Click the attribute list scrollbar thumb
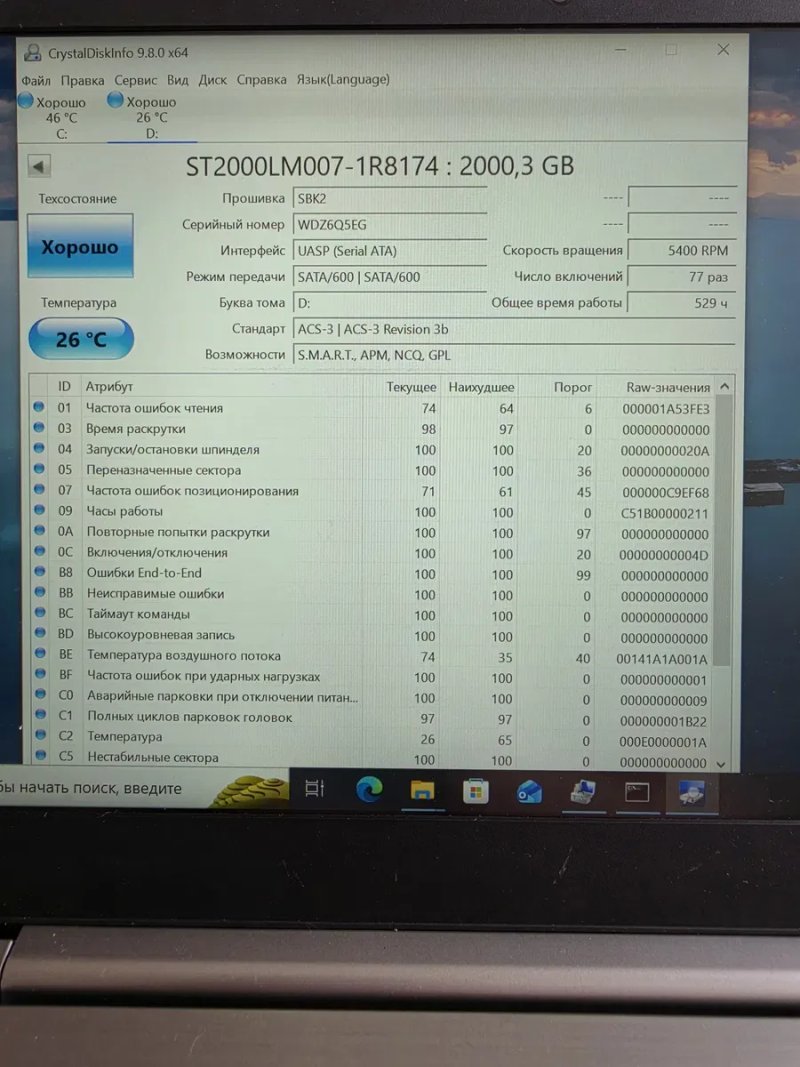This screenshot has height=1067, width=800. [724, 531]
